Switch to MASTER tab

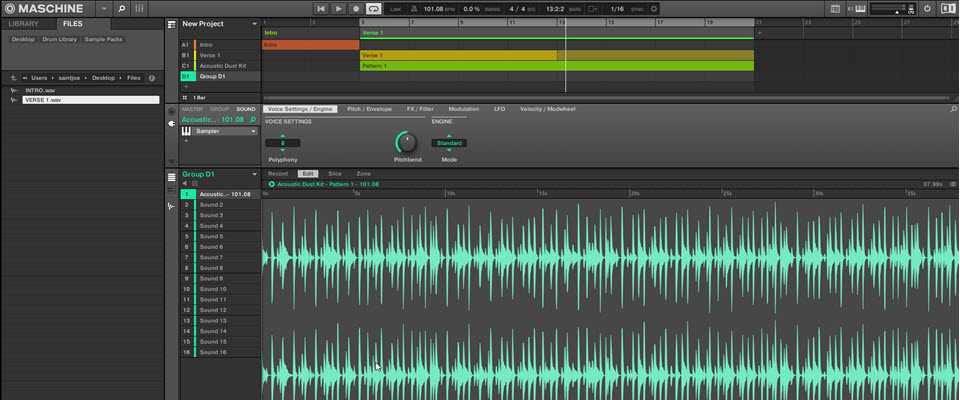[x=192, y=109]
